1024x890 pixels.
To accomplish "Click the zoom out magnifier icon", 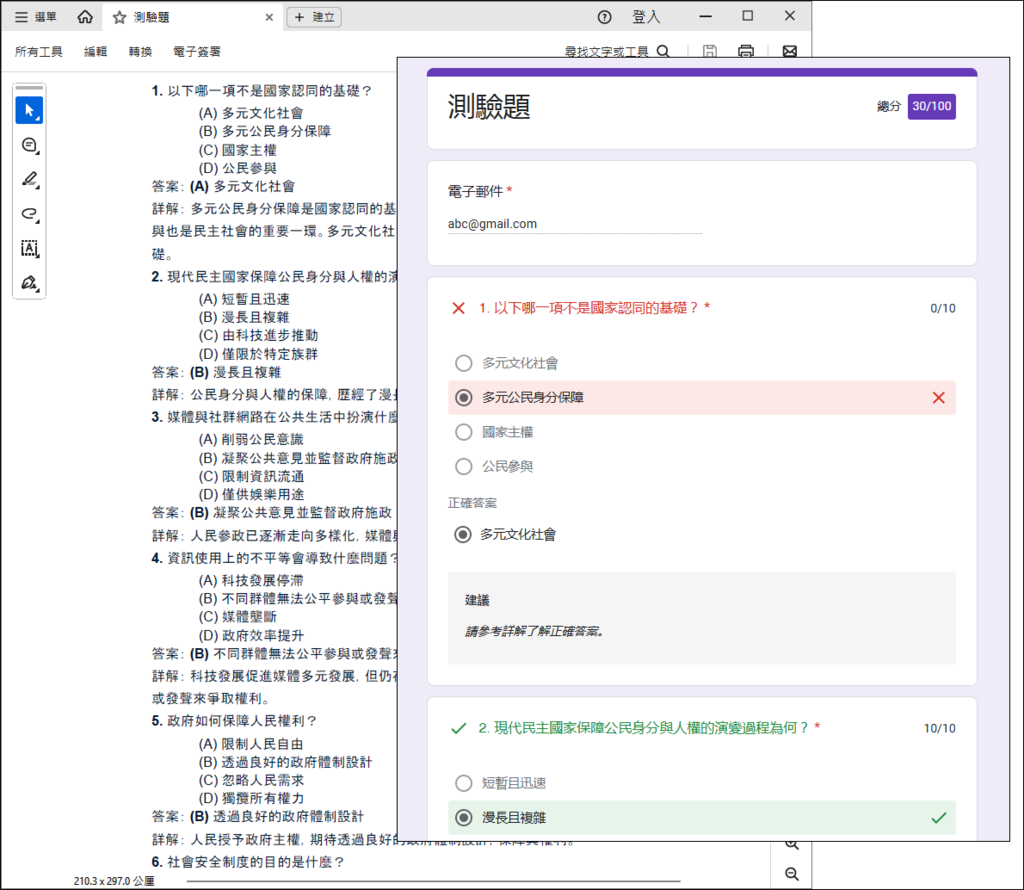I will (x=792, y=874).
